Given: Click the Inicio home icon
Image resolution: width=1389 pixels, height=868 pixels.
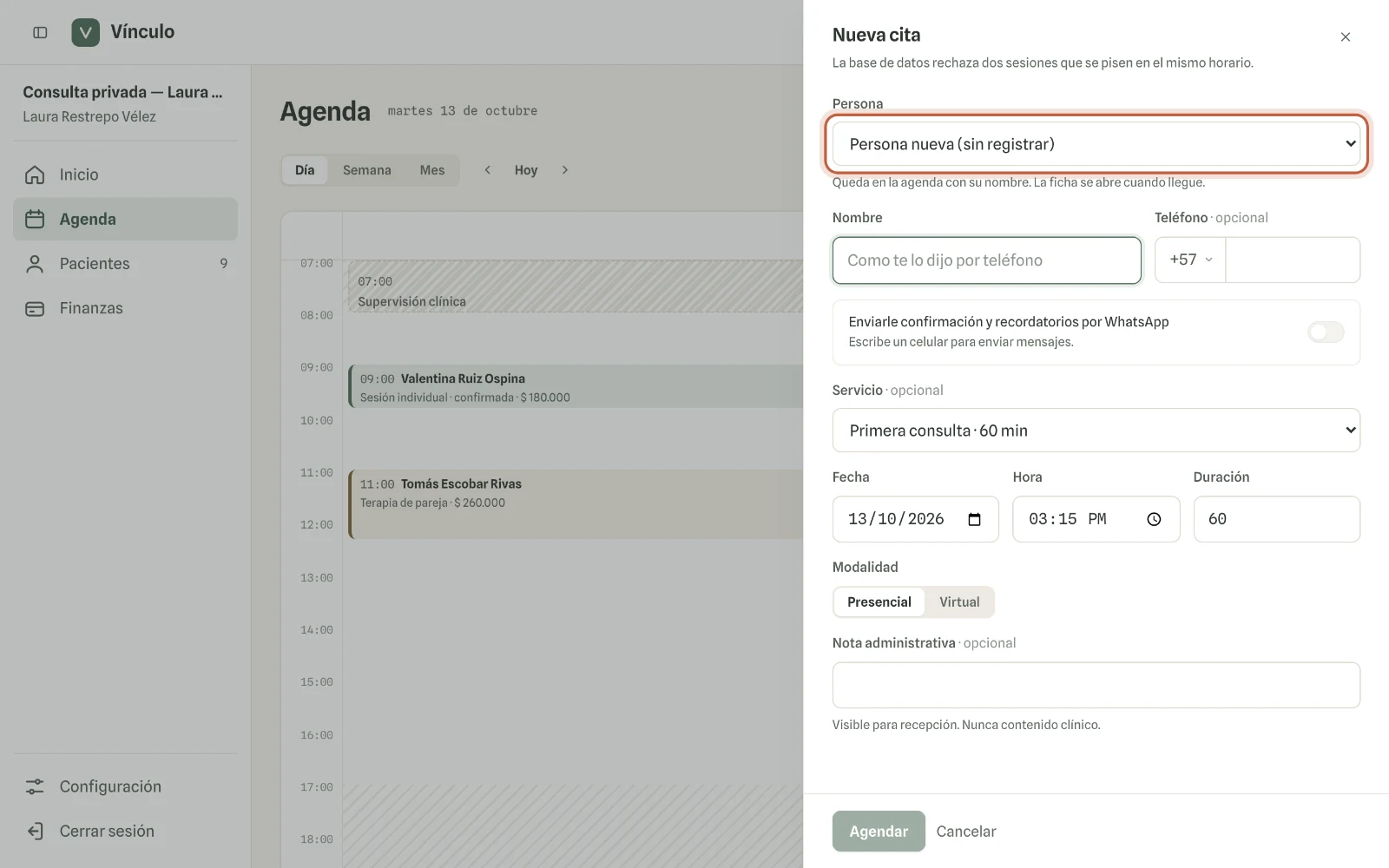Looking at the screenshot, I should [35, 174].
